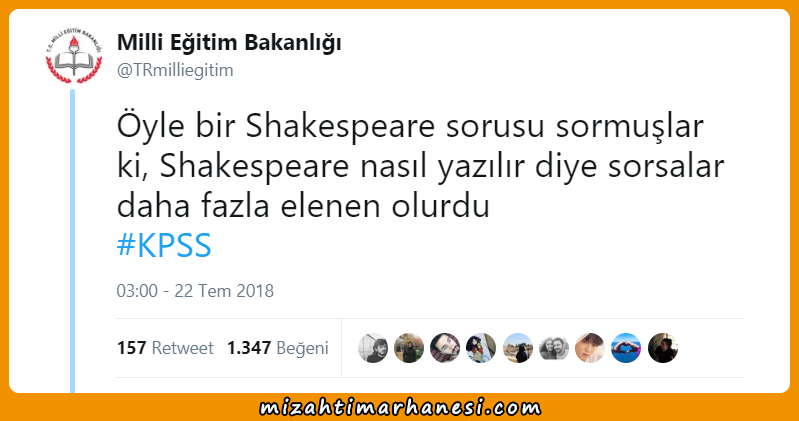This screenshot has height=421, width=799.
Task: Open the close-up pale face avatar
Action: tap(590, 348)
